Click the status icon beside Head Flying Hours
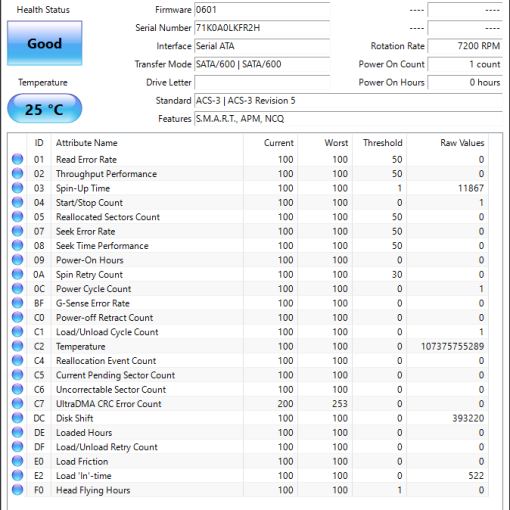 click(17, 490)
